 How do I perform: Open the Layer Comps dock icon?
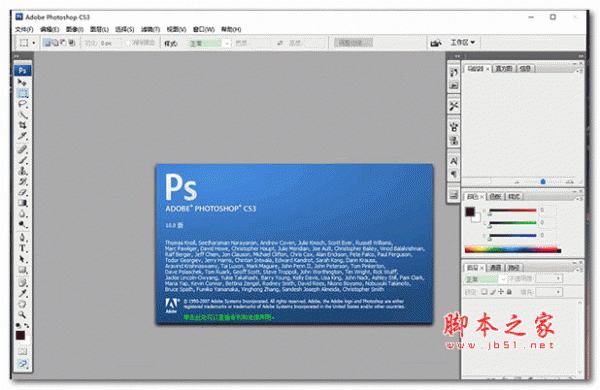pos(454,195)
